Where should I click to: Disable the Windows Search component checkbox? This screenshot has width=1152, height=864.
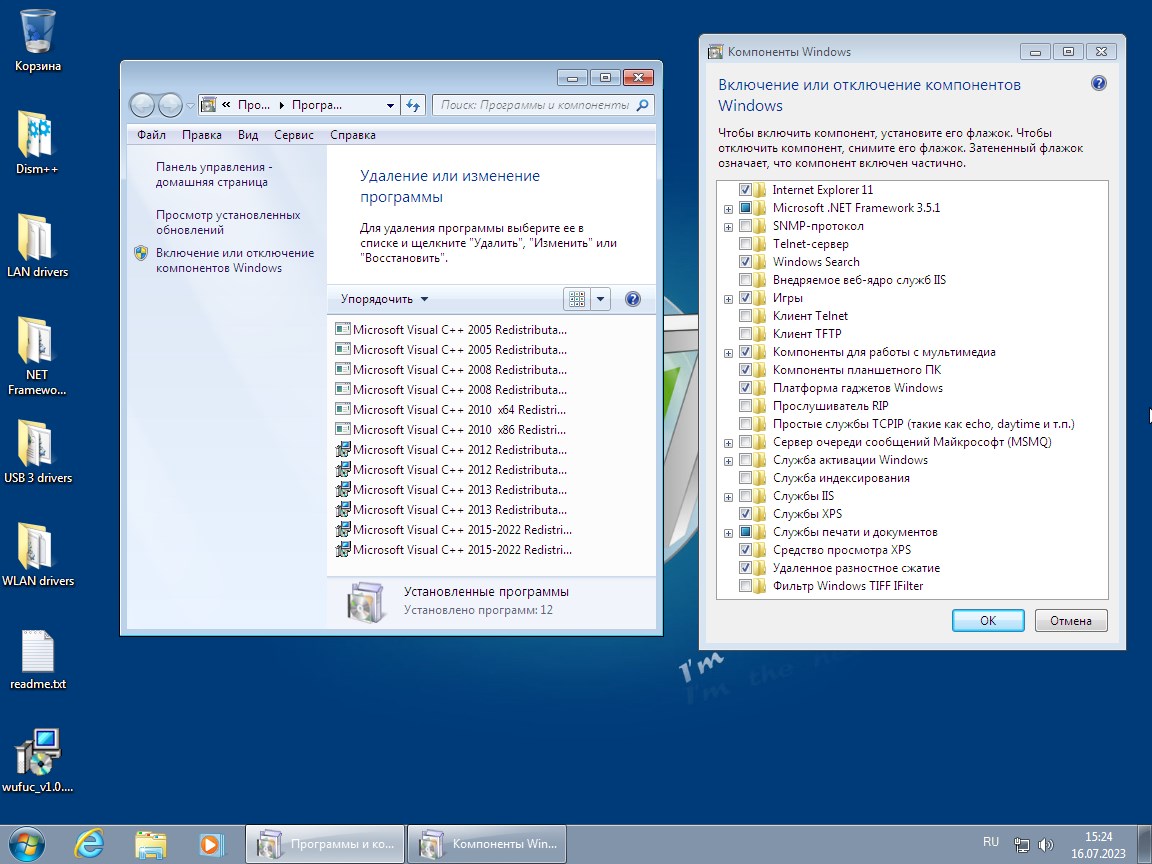pos(746,261)
